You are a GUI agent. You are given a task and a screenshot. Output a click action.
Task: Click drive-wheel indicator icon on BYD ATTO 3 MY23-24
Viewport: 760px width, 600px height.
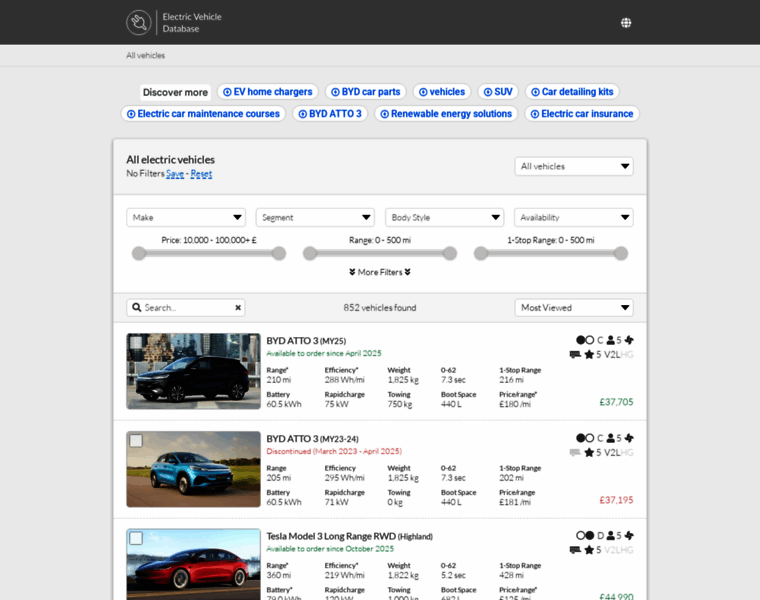[585, 438]
